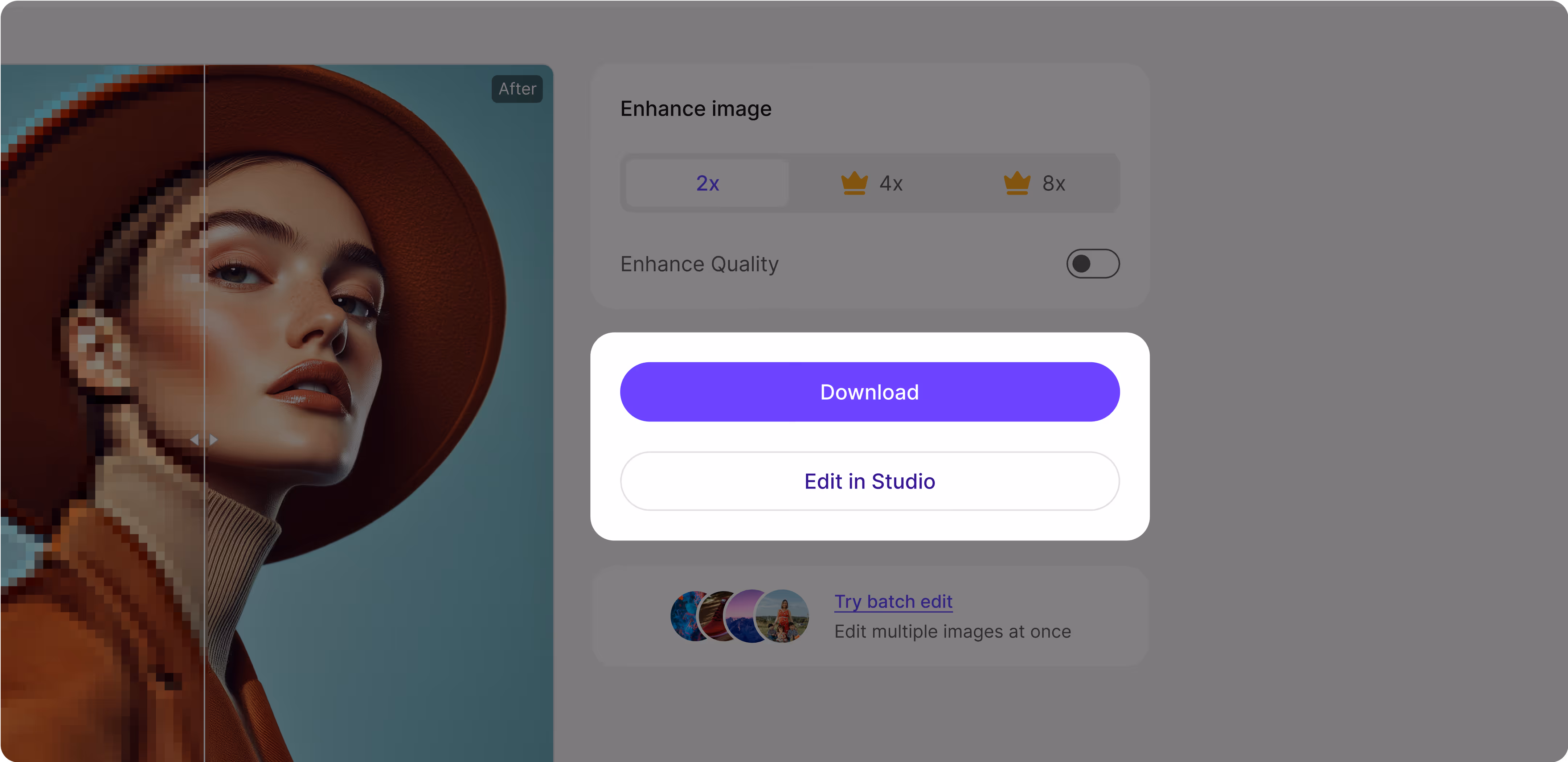This screenshot has height=762, width=1568.
Task: Click the crown icon beside 8x
Action: point(1016,183)
